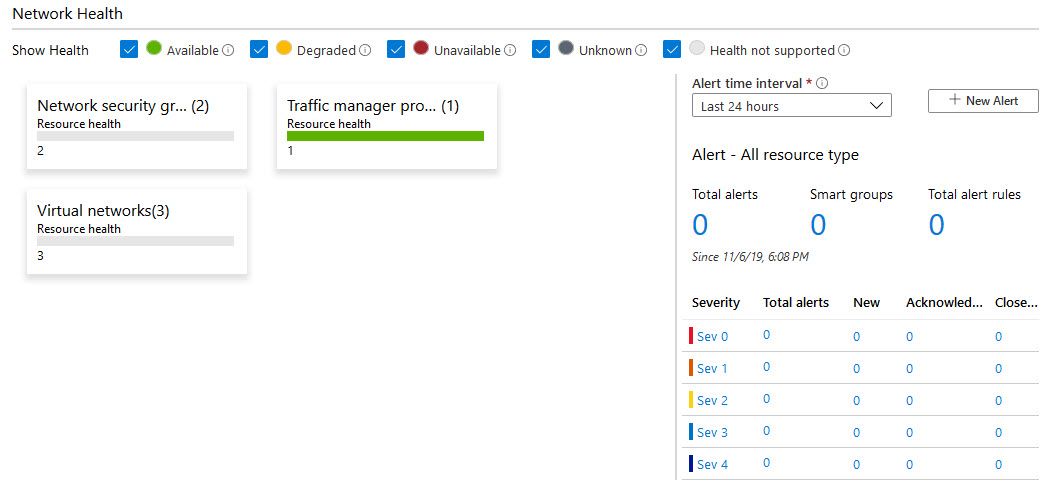
Task: Click the yellow Degraded status circle
Action: click(284, 48)
